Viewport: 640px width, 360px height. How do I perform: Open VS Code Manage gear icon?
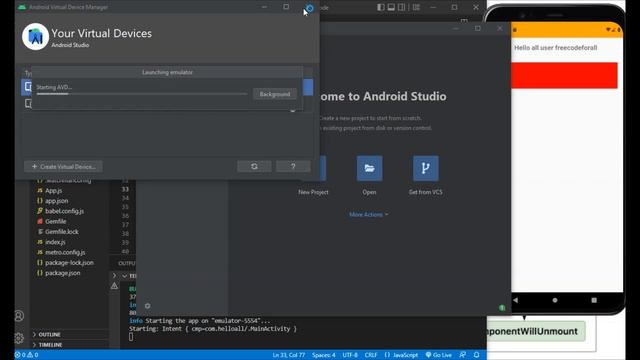19,338
